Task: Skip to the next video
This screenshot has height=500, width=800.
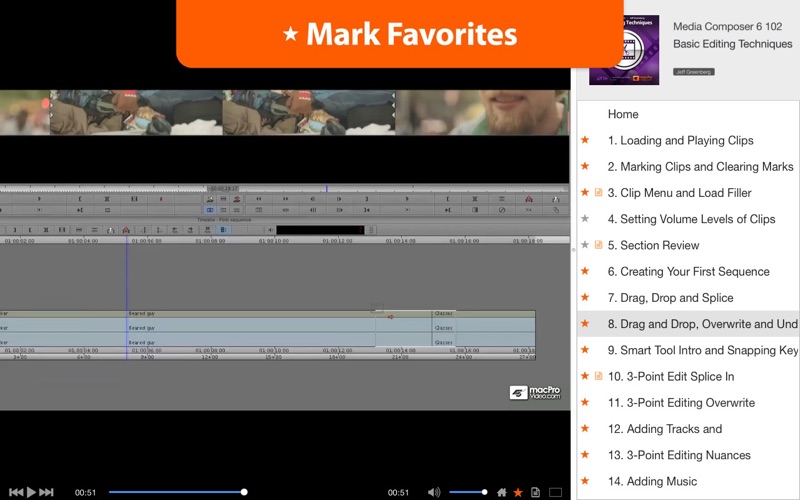Action: pyautogui.click(x=46, y=492)
